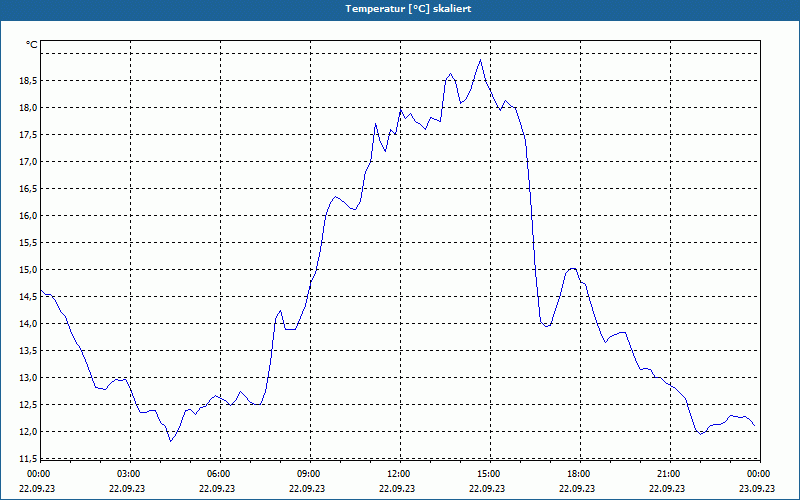Click the 16,0 y-axis label
Screen dimensions: 800x500
[27, 216]
